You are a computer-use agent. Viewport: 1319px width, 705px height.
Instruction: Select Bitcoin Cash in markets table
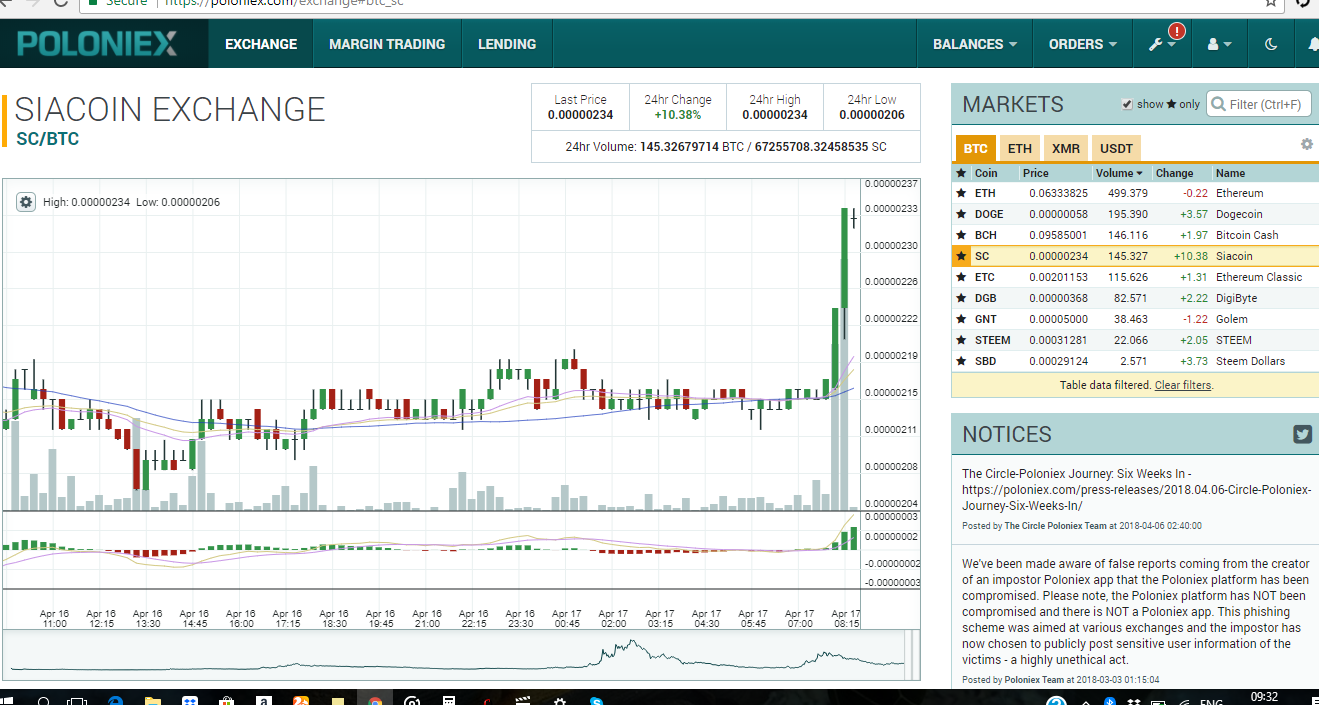point(1247,235)
